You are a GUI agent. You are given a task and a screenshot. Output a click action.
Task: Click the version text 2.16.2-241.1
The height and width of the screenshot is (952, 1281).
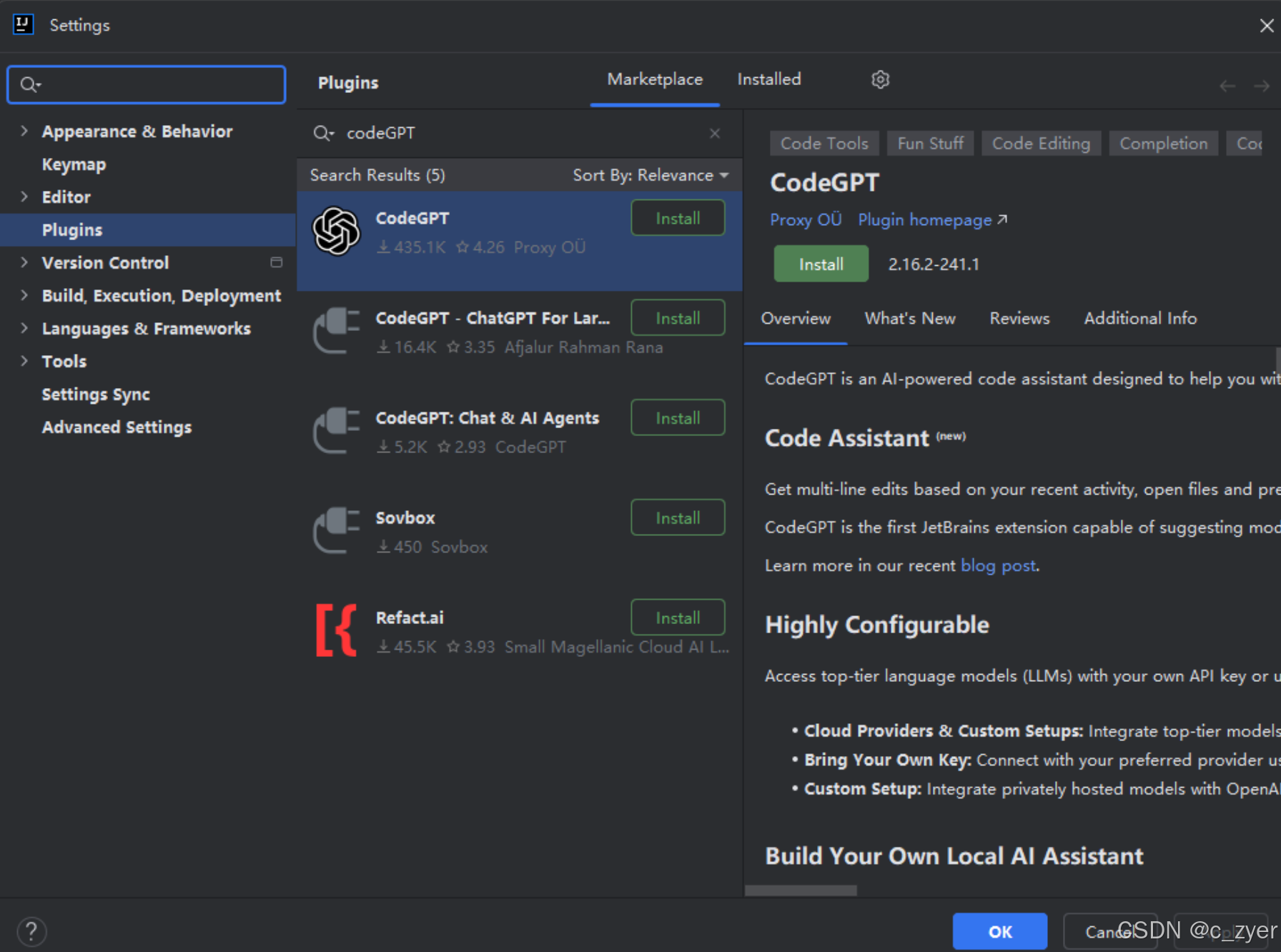pyautogui.click(x=934, y=264)
